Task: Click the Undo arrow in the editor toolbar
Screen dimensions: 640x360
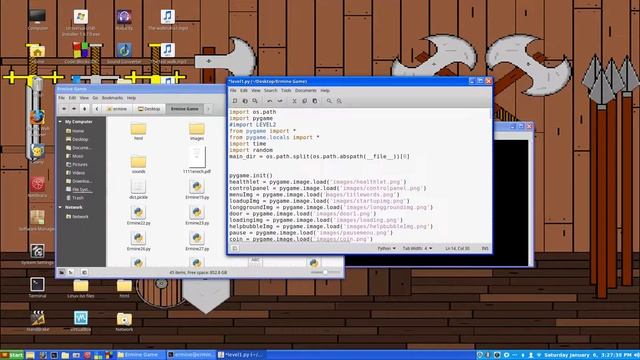Action: pos(270,101)
